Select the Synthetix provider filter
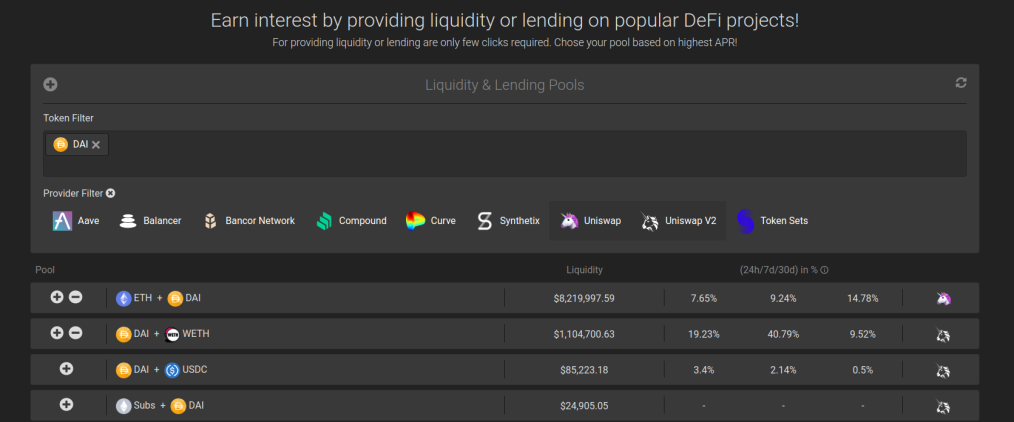The image size is (1014, 422). pos(508,221)
